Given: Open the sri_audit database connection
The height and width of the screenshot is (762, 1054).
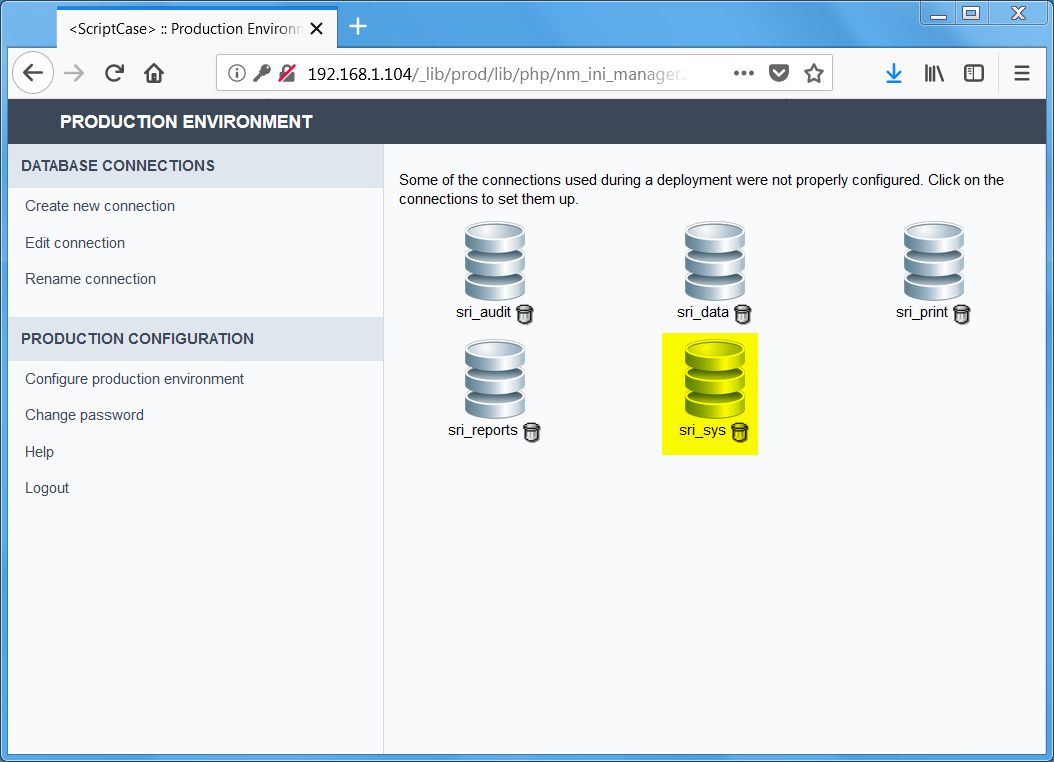Looking at the screenshot, I should (x=494, y=261).
